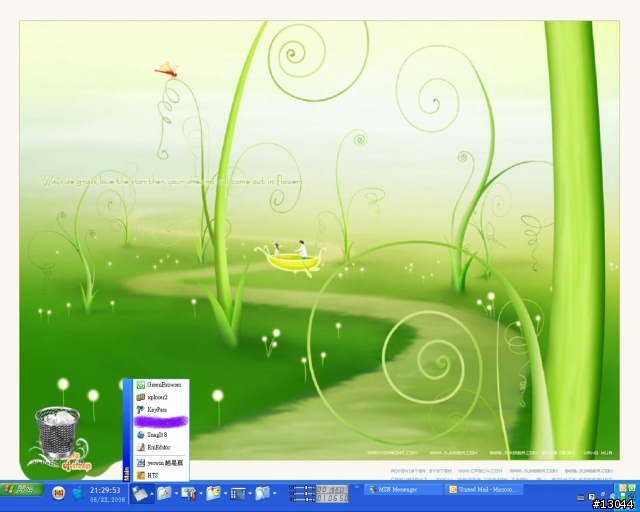Click the second folder launcher icon

click(164, 493)
